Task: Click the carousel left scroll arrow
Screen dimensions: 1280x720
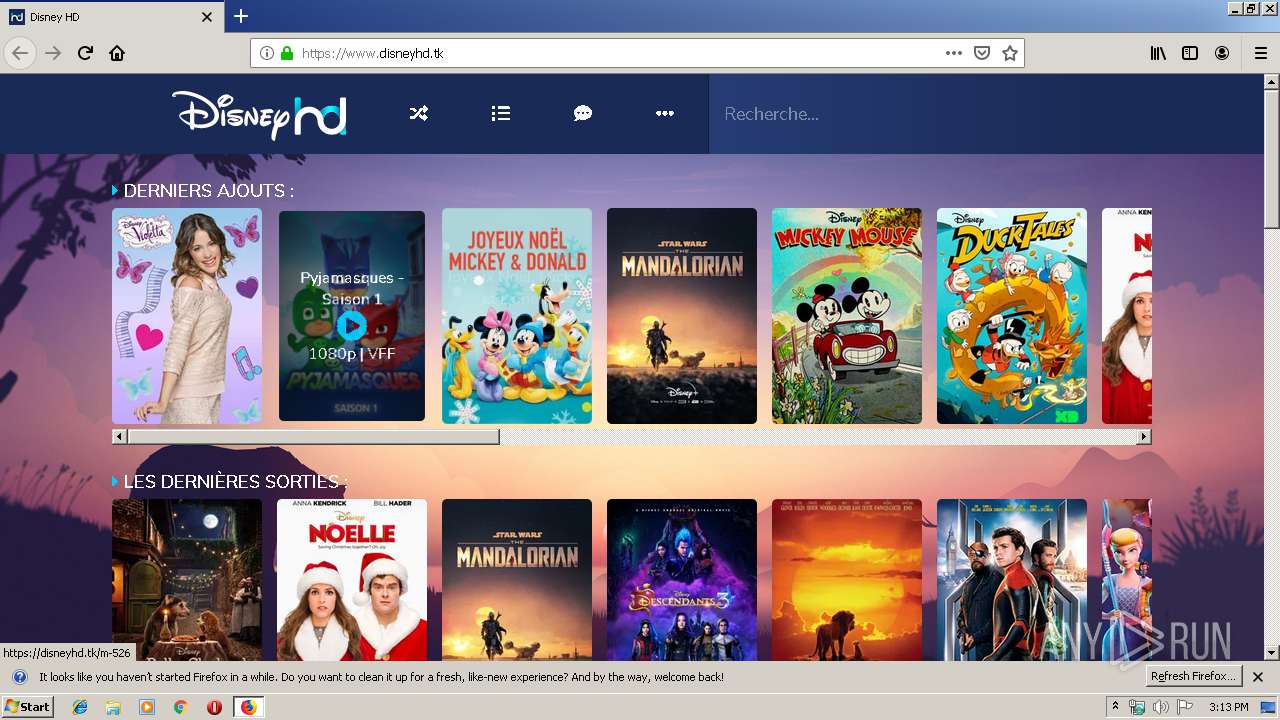Action: 120,437
